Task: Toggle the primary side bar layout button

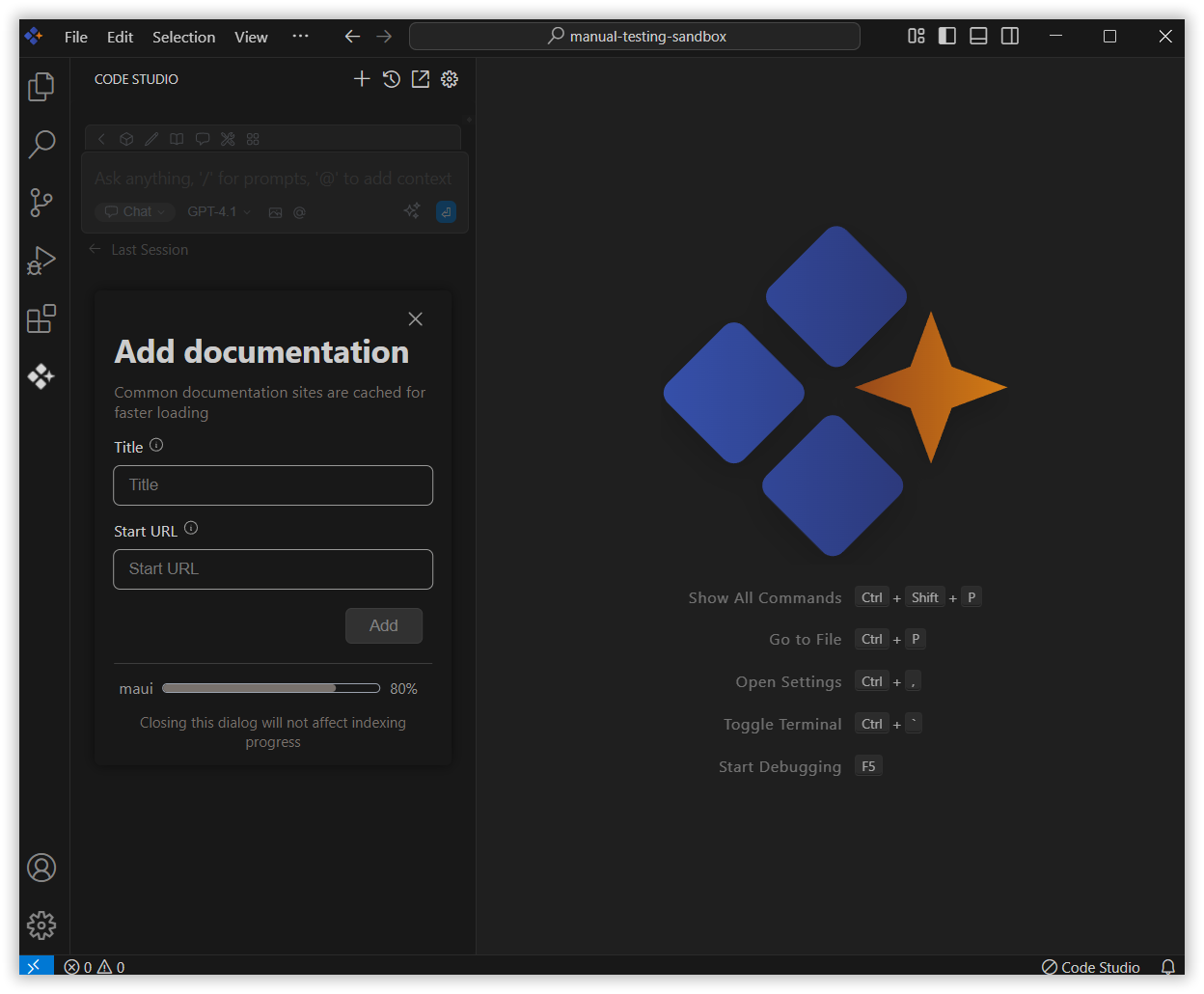Action: click(947, 36)
